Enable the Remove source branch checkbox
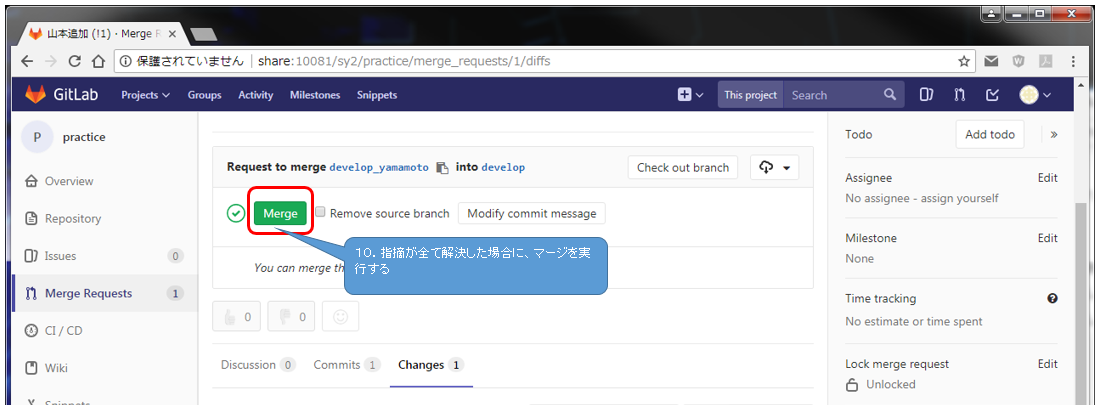 click(x=321, y=213)
